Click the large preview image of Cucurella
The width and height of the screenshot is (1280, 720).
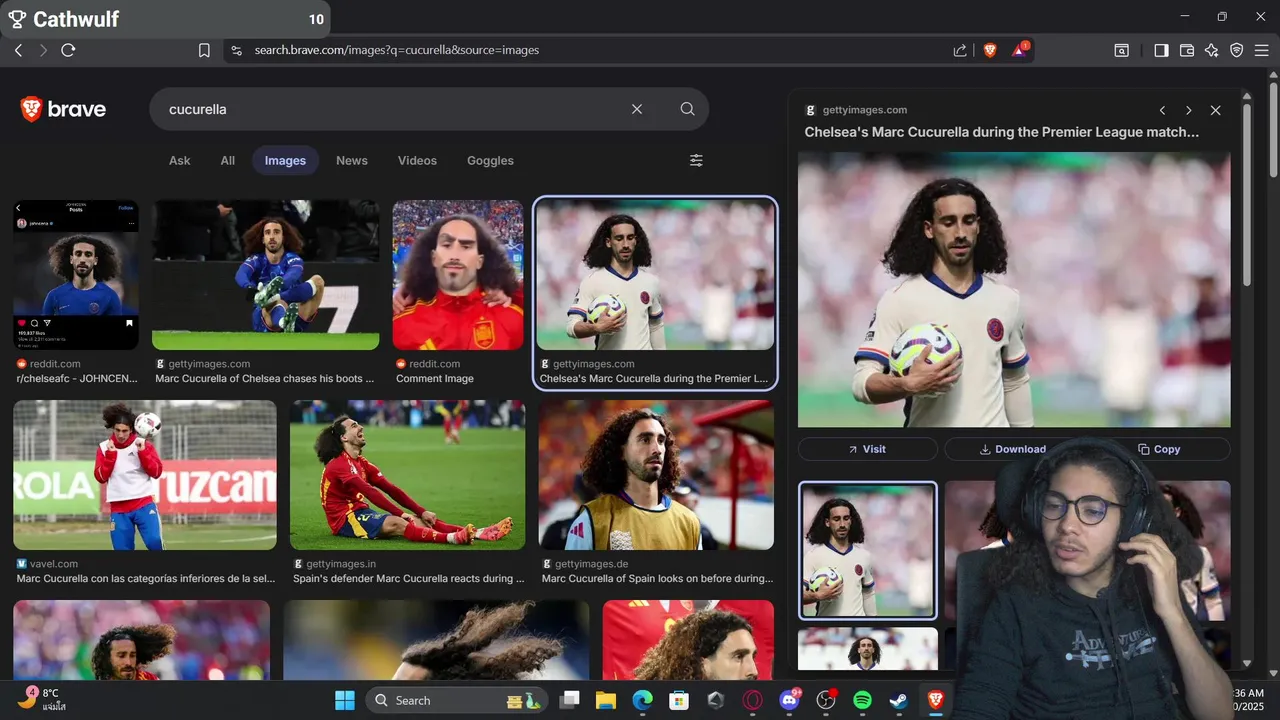[x=1014, y=290]
